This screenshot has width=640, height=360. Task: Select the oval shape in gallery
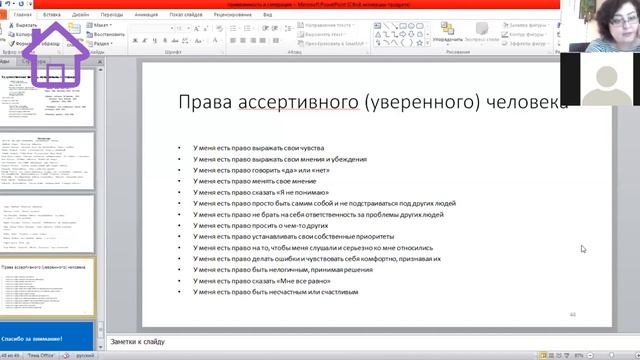click(x=411, y=26)
